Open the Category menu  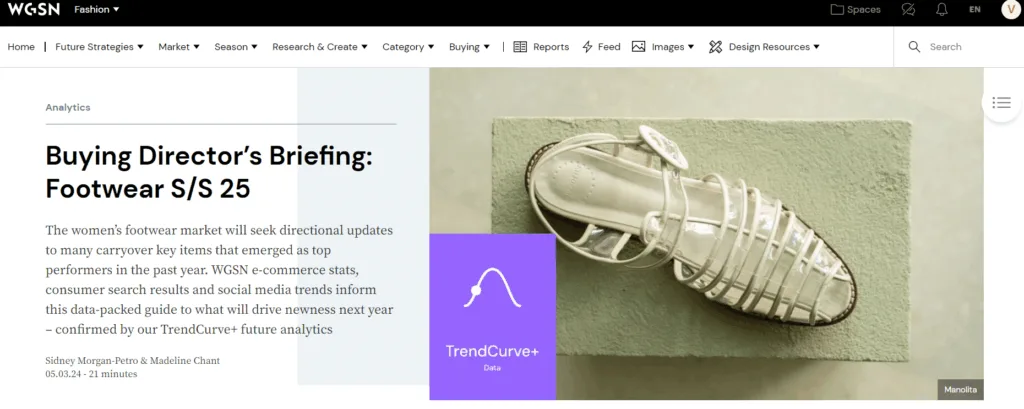(408, 47)
